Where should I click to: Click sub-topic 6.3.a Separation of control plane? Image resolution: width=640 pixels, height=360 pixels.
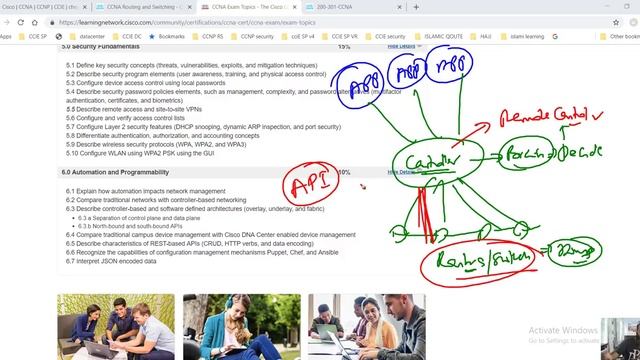pyautogui.click(x=139, y=218)
